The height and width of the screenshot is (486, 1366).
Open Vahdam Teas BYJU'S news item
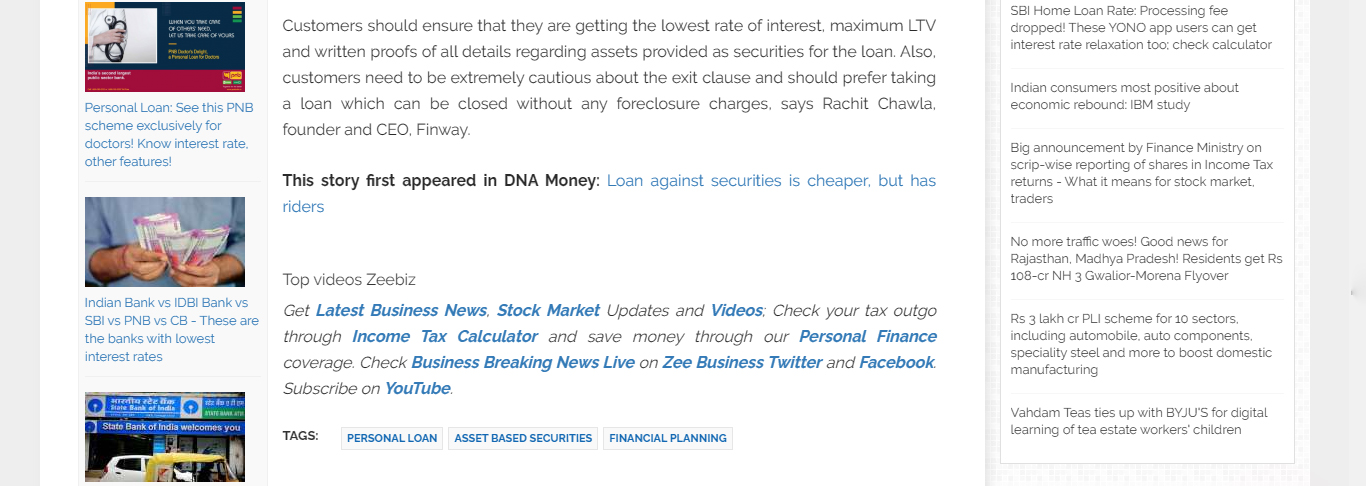[1138, 421]
